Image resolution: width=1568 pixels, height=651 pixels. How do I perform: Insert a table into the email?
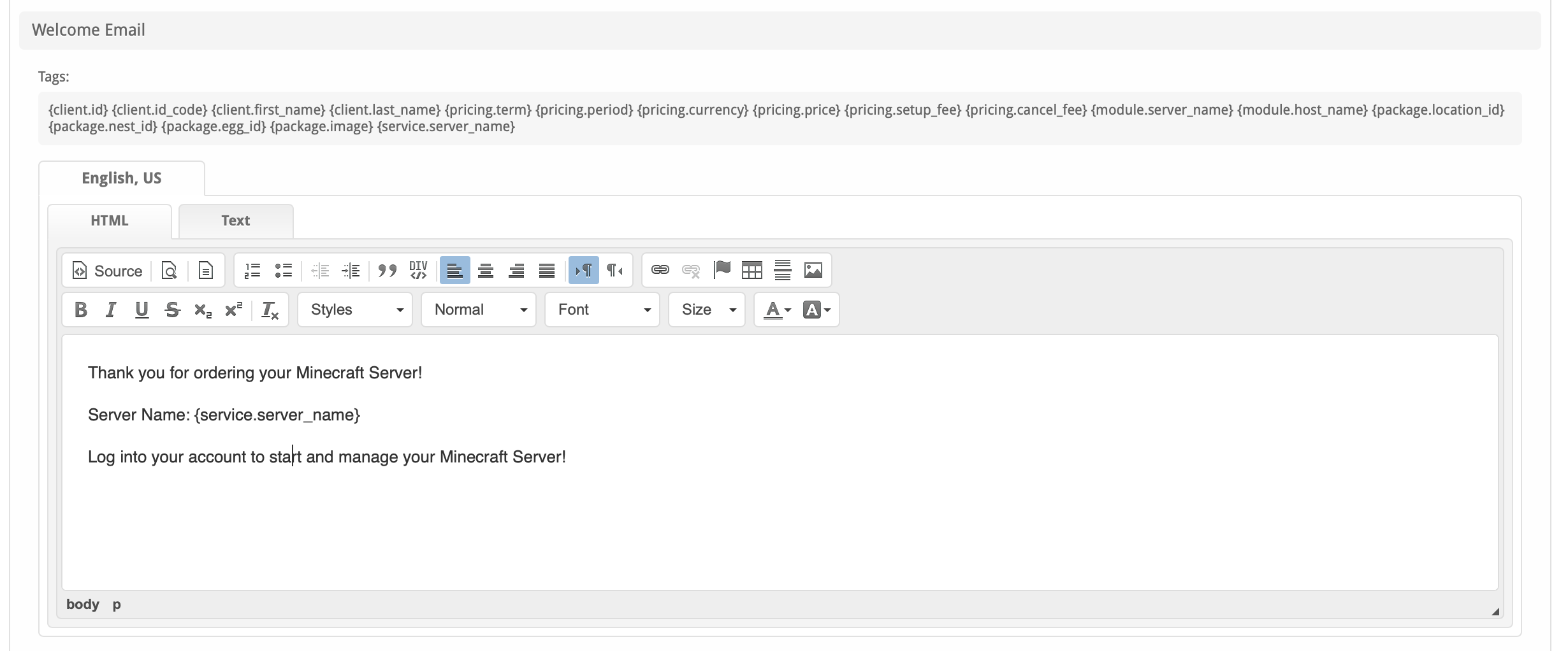tap(751, 270)
